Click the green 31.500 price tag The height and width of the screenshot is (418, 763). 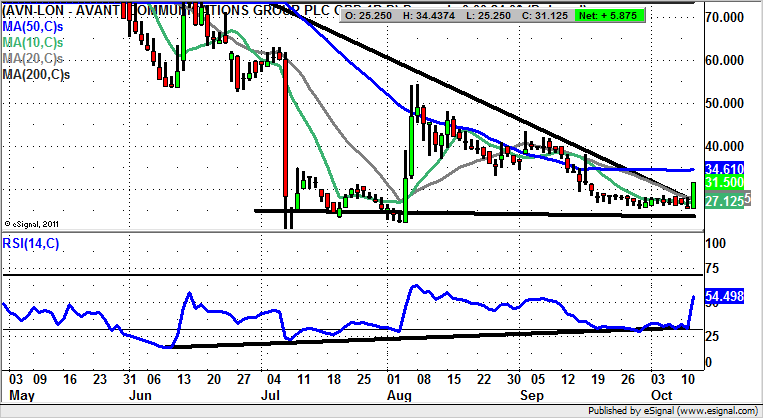point(722,183)
